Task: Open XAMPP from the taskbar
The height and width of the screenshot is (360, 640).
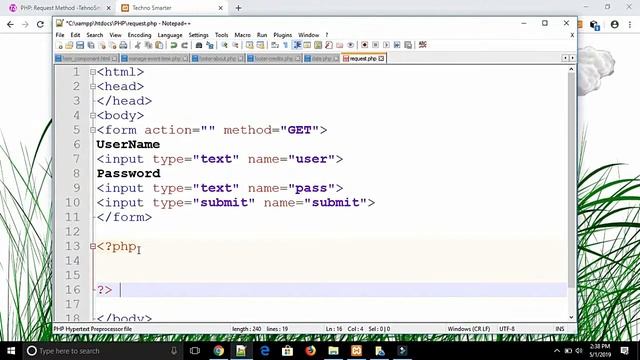Action: pyautogui.click(x=356, y=351)
